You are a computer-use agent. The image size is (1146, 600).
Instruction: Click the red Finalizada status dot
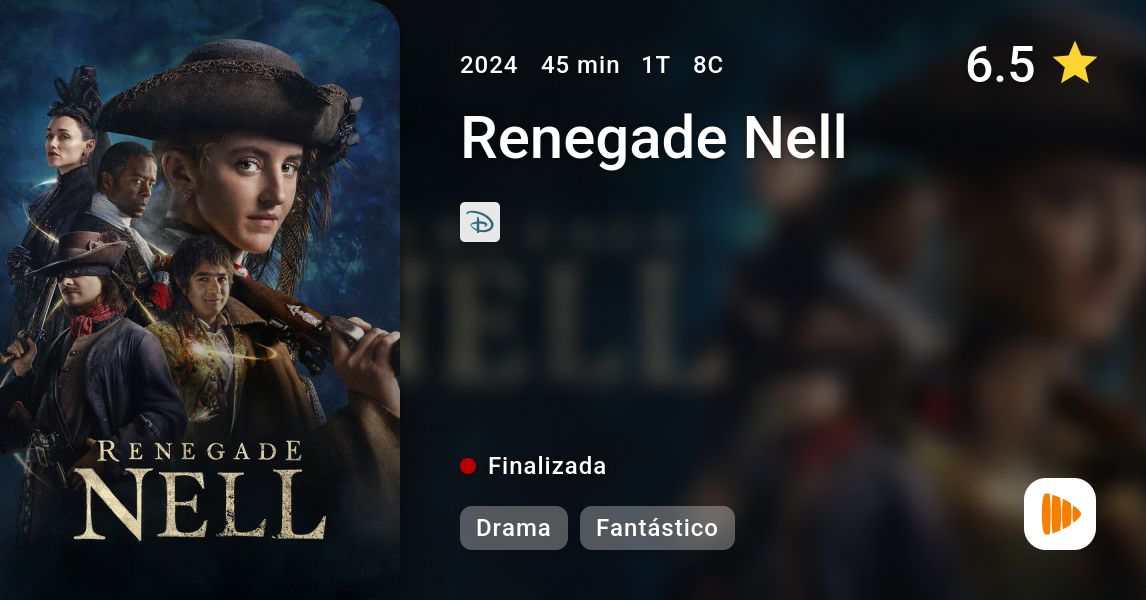(468, 466)
